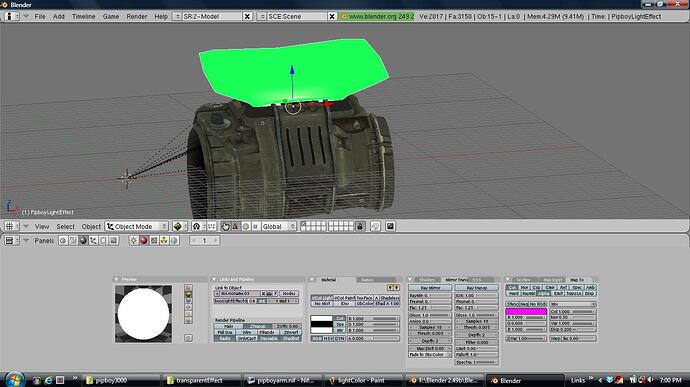Click the Nodes button in Links panel
Screen dimensions: 690x387
pos(289,294)
